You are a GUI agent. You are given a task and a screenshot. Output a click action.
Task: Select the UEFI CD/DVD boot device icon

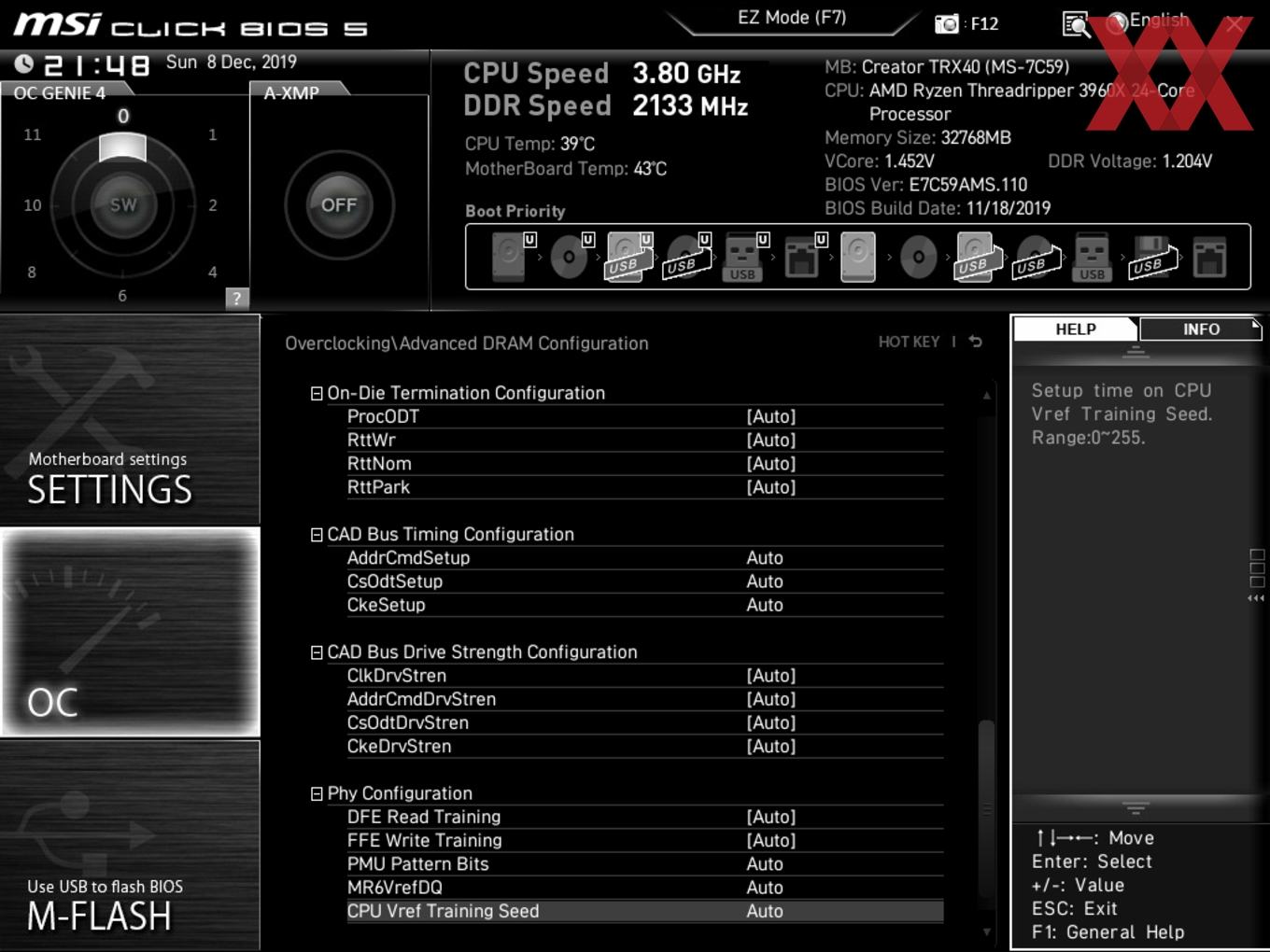click(571, 257)
